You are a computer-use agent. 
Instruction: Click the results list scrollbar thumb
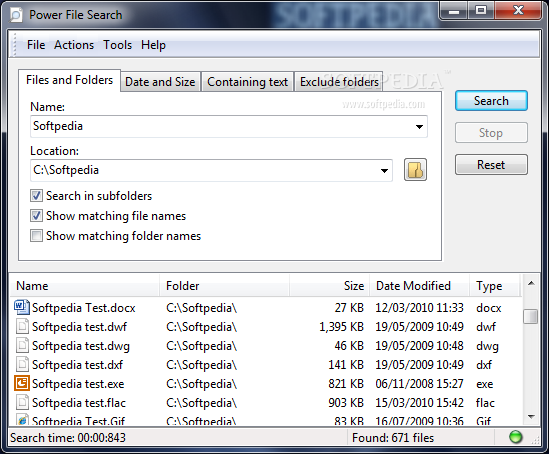coord(531,316)
